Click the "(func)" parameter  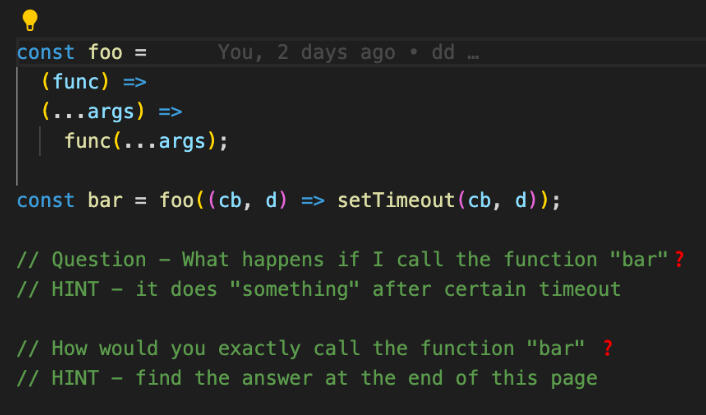point(76,81)
